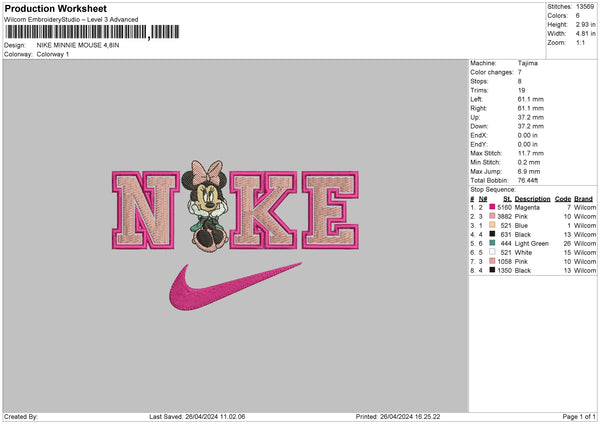The height and width of the screenshot is (424, 600).
Task: Click stitch count '3882' in row 2
Action: coord(504,217)
